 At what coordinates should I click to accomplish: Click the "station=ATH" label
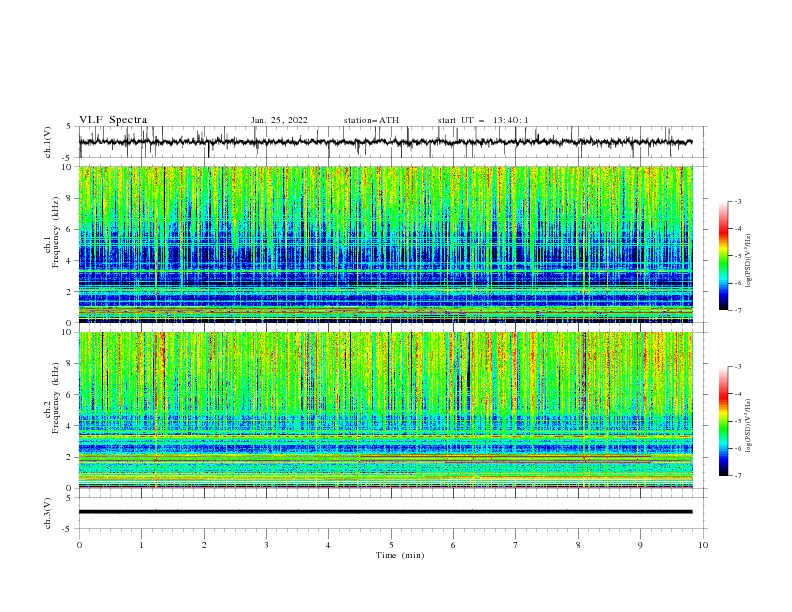371,120
